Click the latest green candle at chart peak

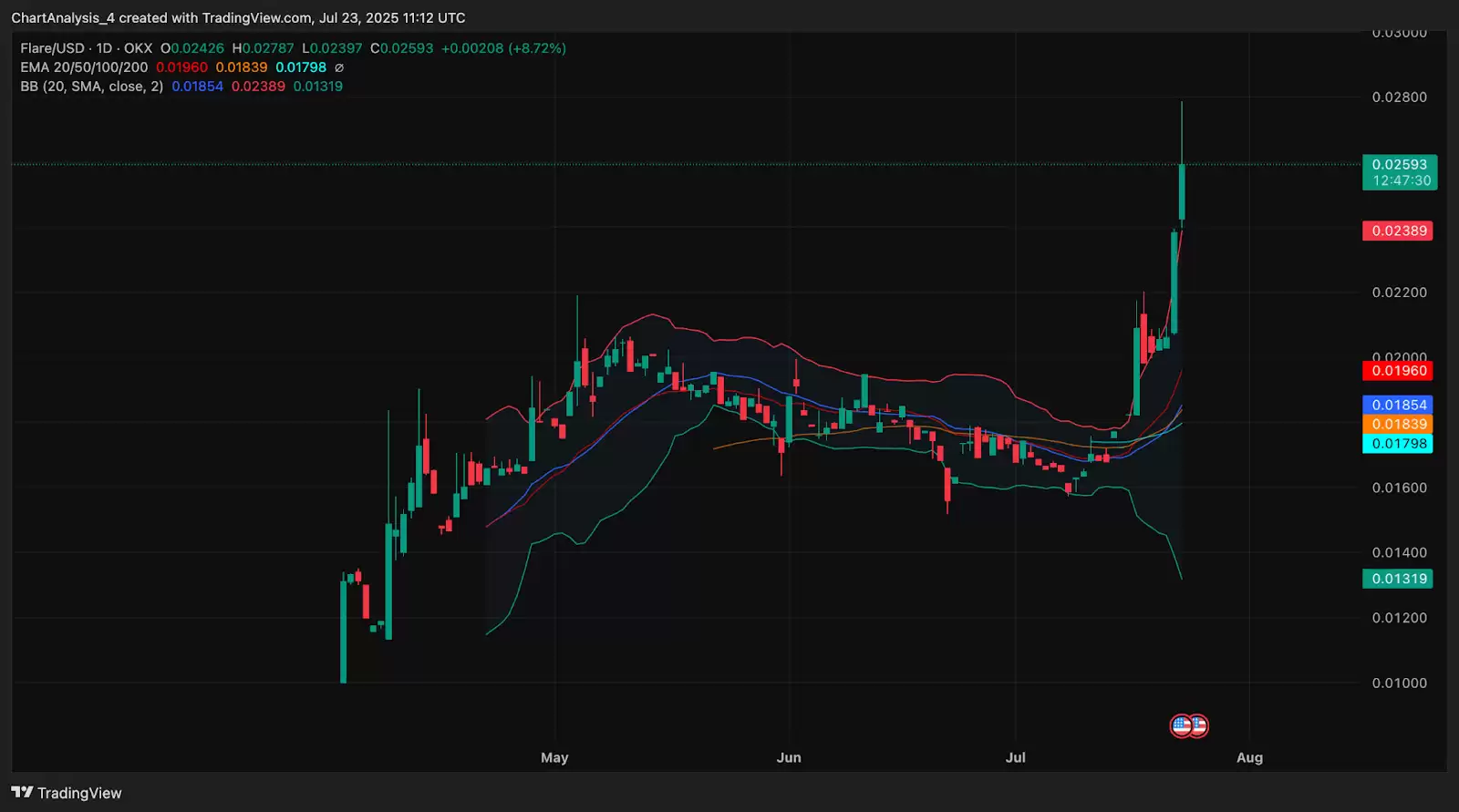(1182, 191)
